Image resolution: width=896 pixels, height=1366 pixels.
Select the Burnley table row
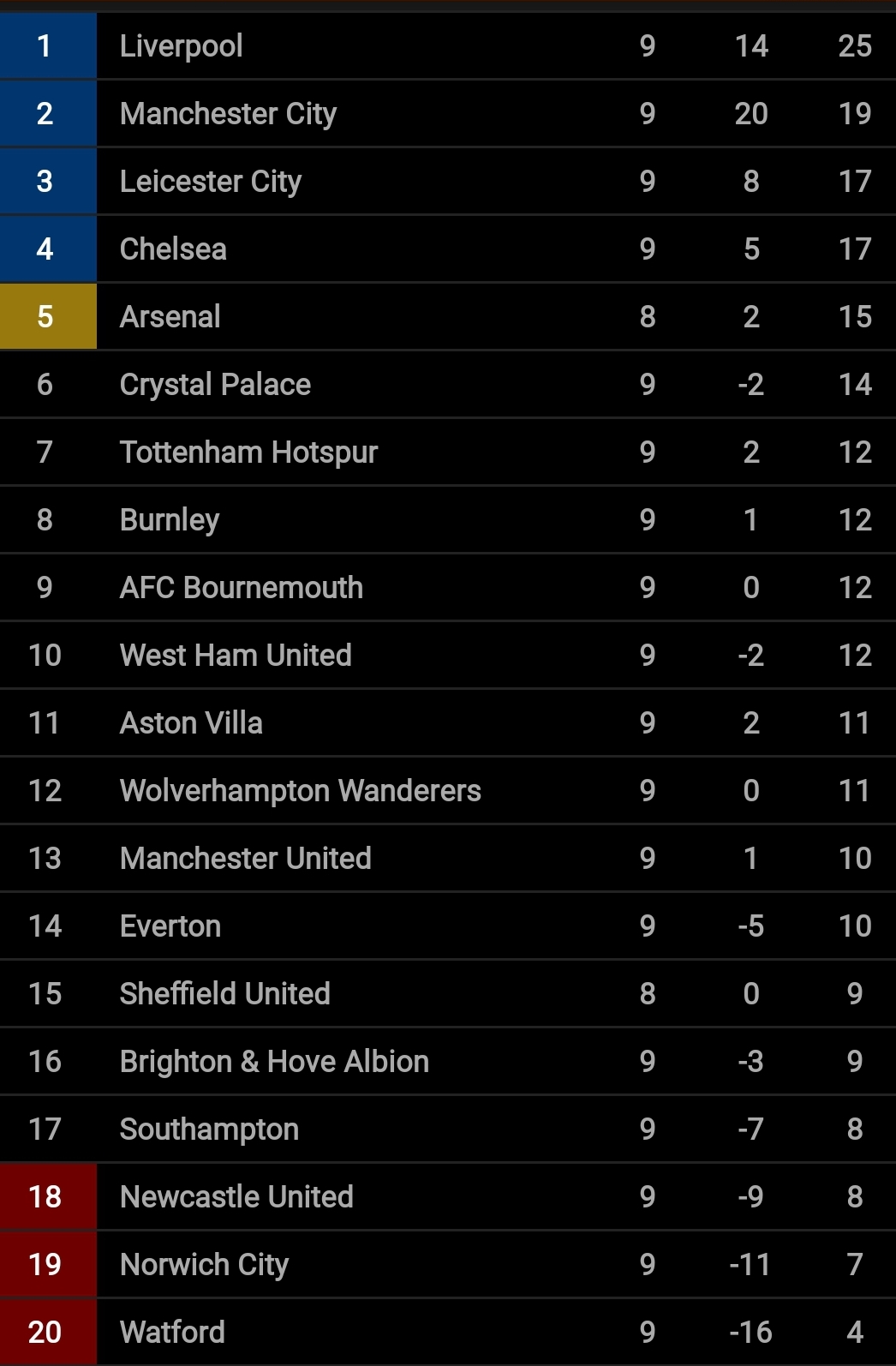coord(448,519)
